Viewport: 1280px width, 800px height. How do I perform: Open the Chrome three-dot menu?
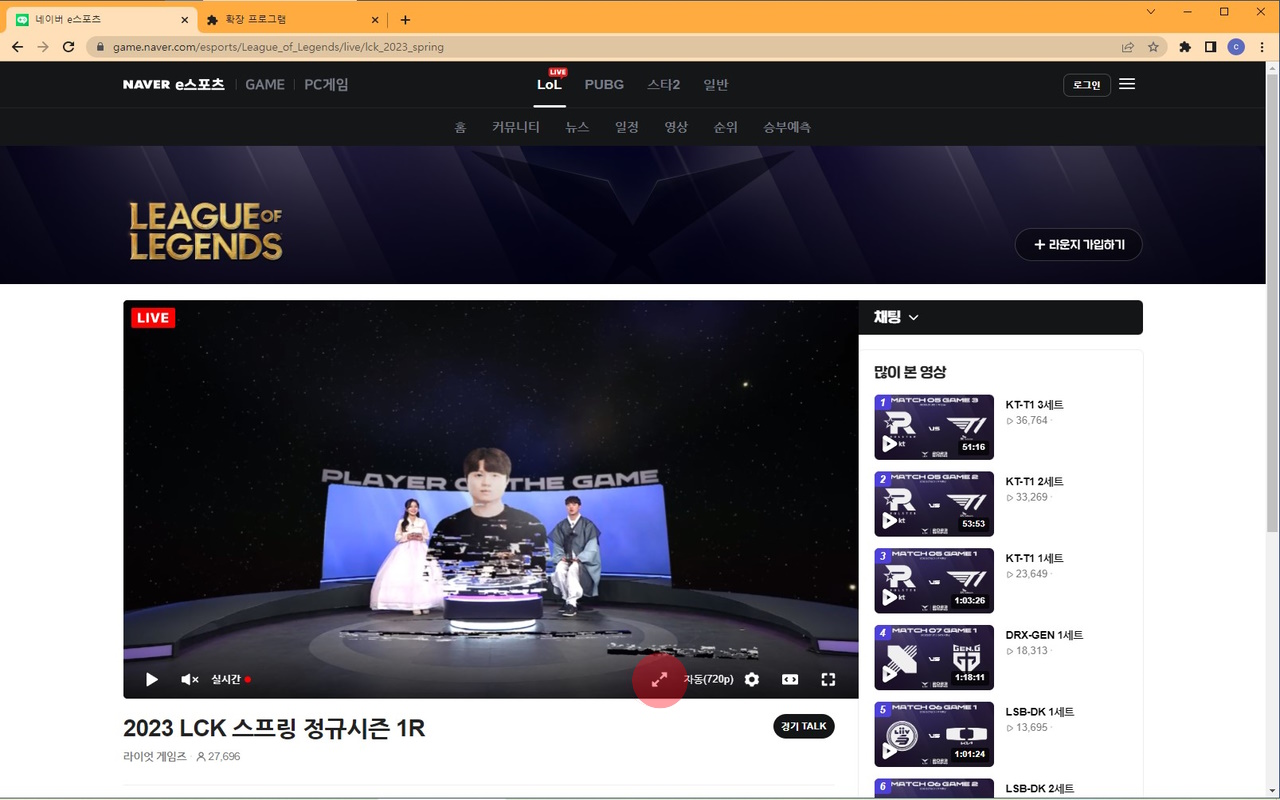(1262, 47)
